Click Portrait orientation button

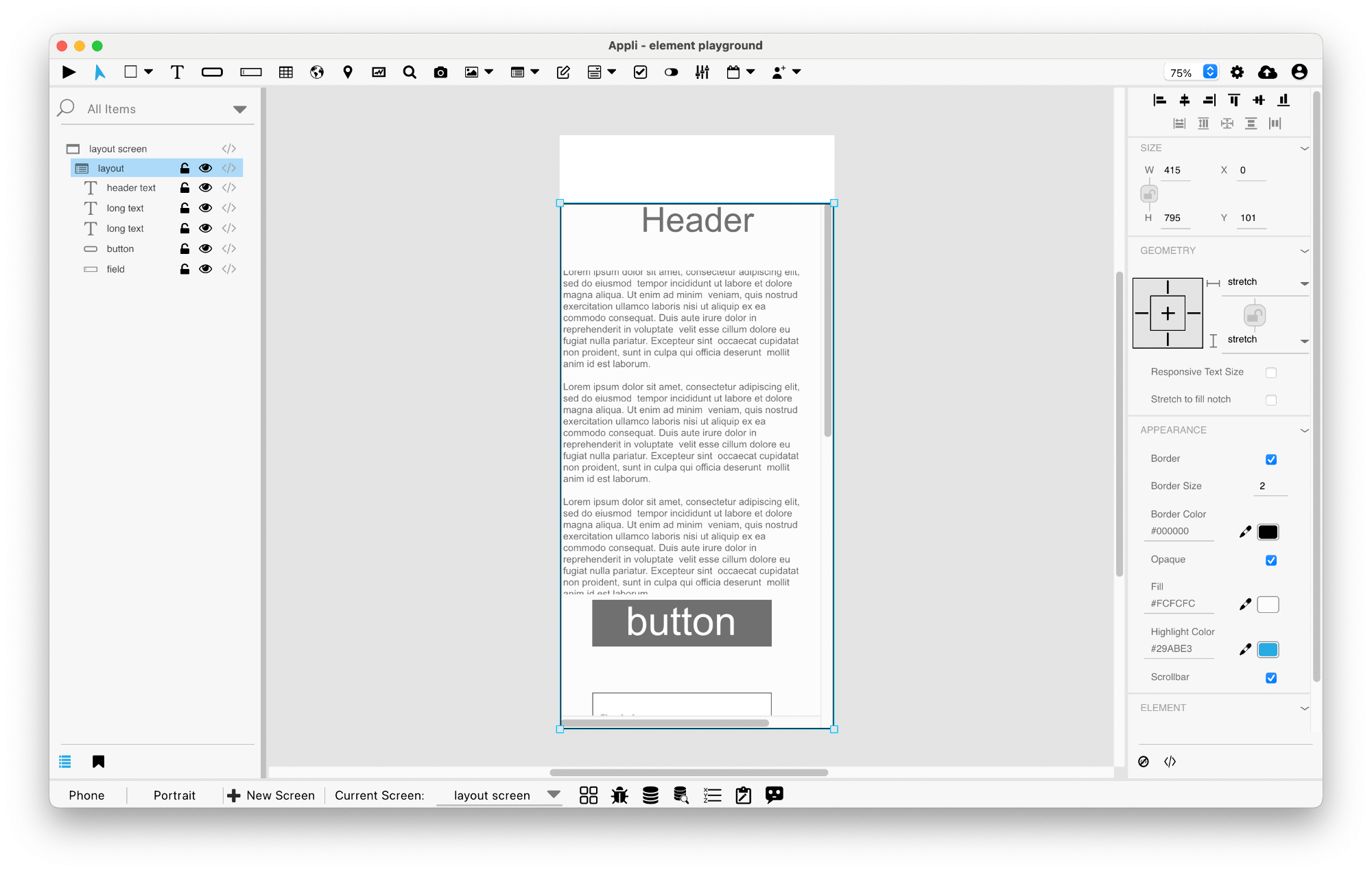pyautogui.click(x=174, y=795)
